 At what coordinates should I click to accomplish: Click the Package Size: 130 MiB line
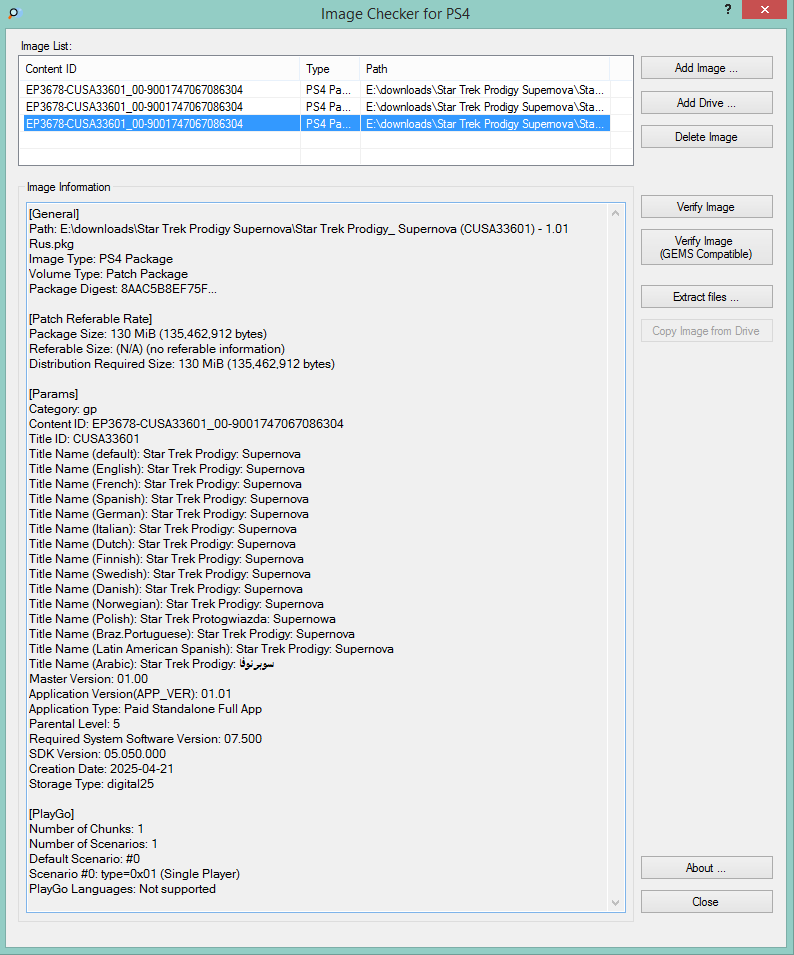[x=148, y=334]
